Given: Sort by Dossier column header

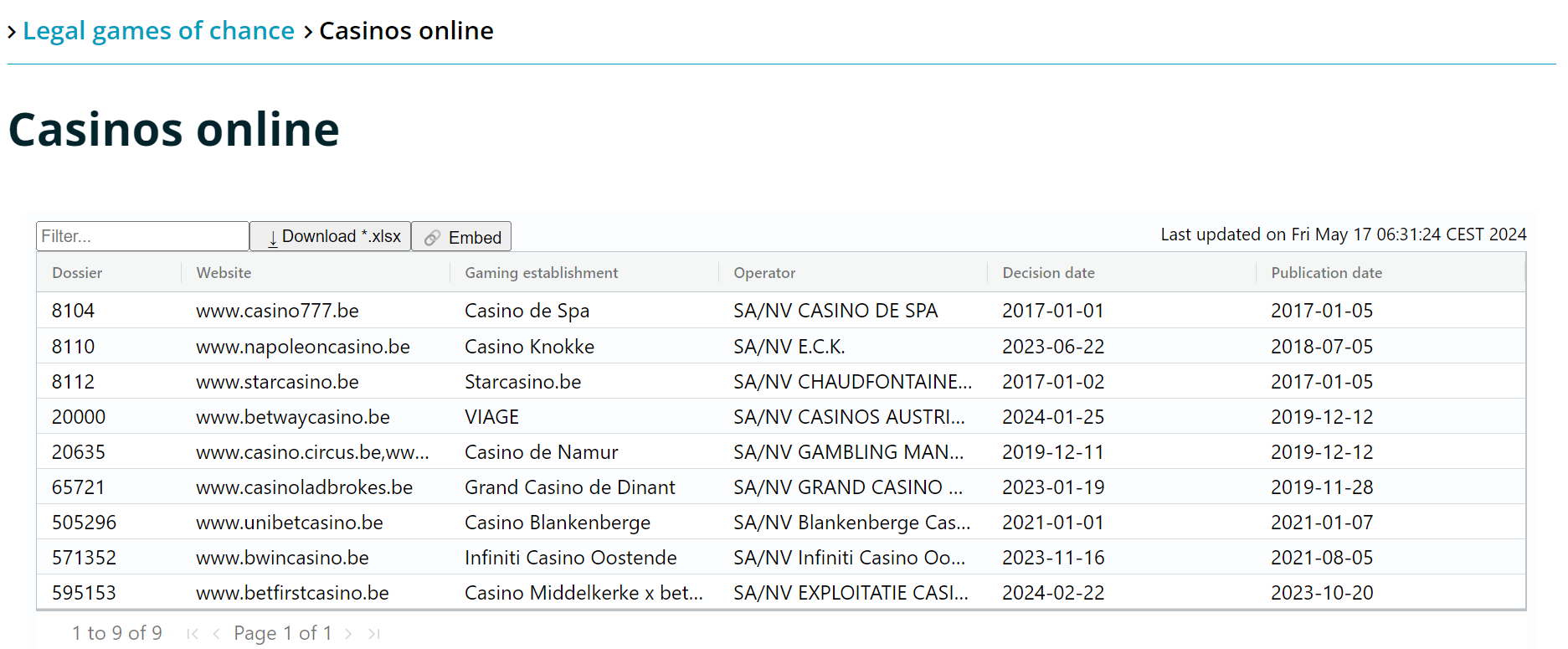Looking at the screenshot, I should (77, 273).
